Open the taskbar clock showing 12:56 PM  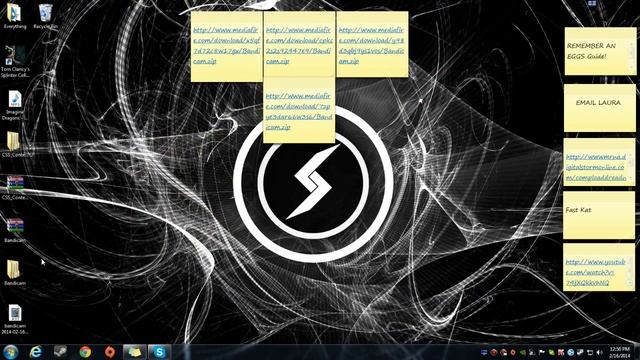619,352
